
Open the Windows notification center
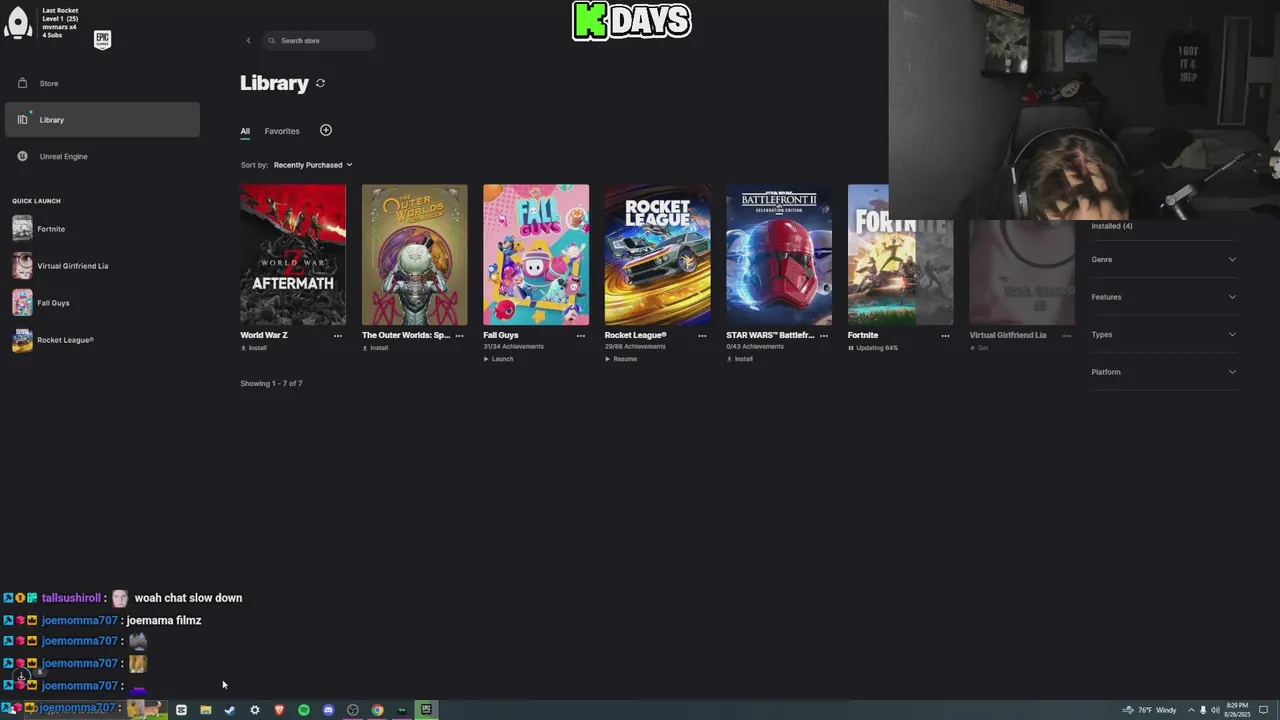coord(1263,710)
